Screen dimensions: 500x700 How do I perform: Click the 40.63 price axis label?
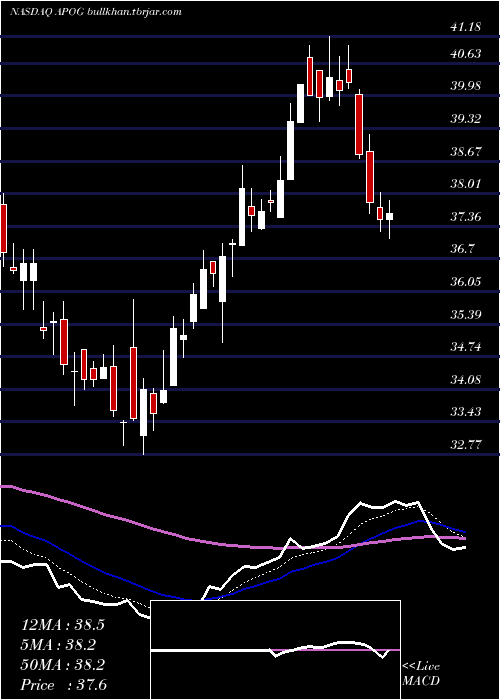click(466, 54)
